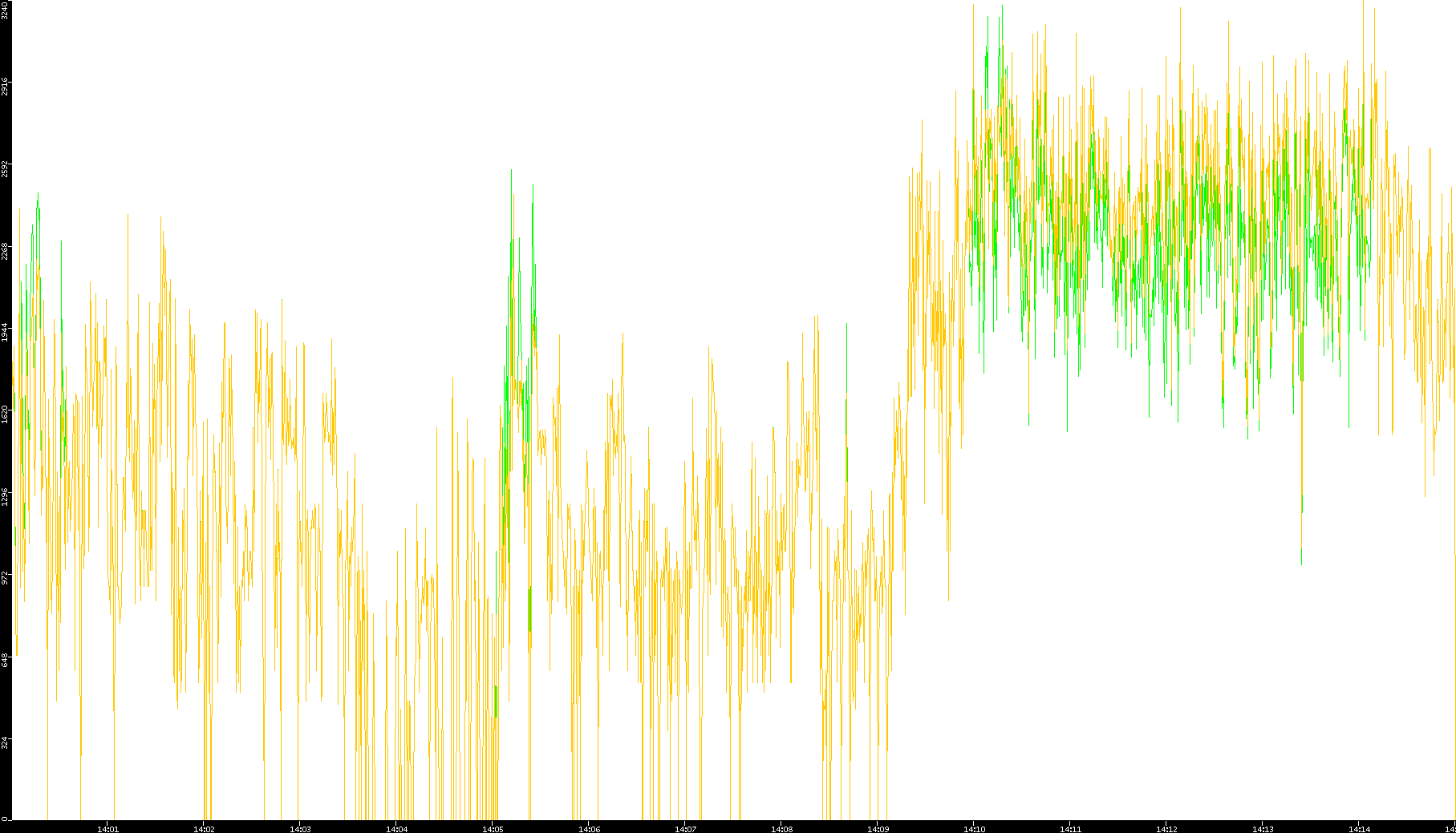This screenshot has height=833, width=1456.
Task: Select the 14:05 time axis label
Action: (493, 829)
